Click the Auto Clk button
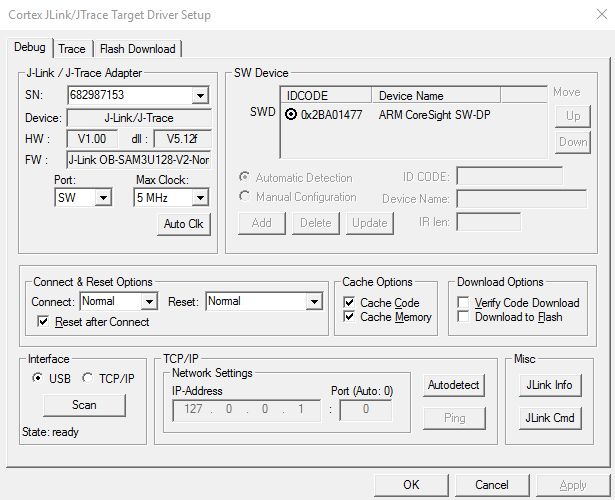Image resolution: width=615 pixels, height=500 pixels. (x=184, y=224)
